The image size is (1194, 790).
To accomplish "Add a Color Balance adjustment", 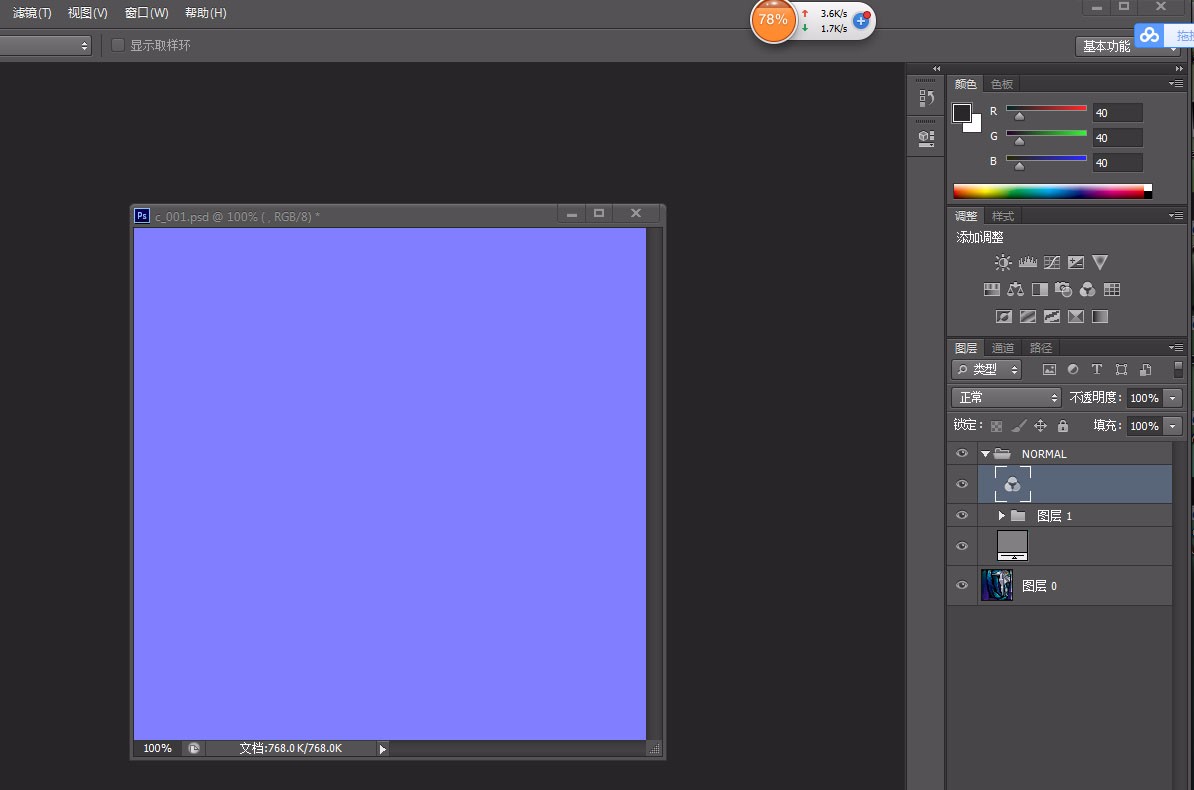I will click(1015, 290).
